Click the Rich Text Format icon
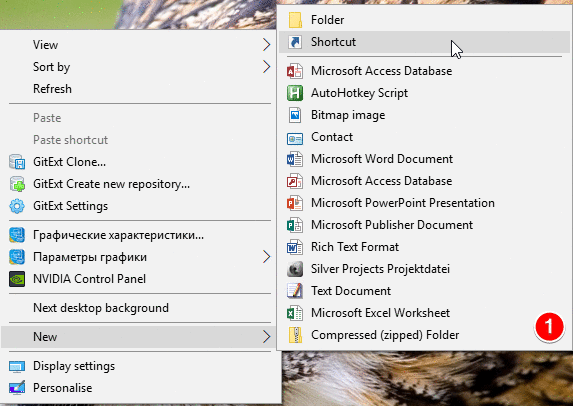573x406 pixels. 295,247
